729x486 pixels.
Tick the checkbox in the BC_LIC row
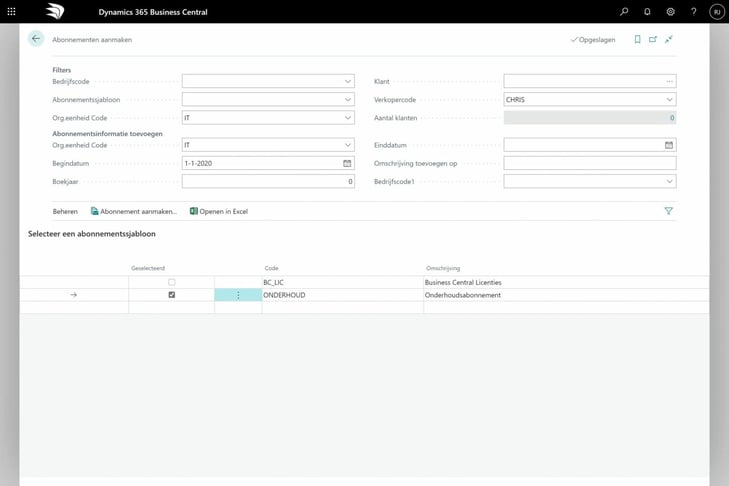click(172, 282)
